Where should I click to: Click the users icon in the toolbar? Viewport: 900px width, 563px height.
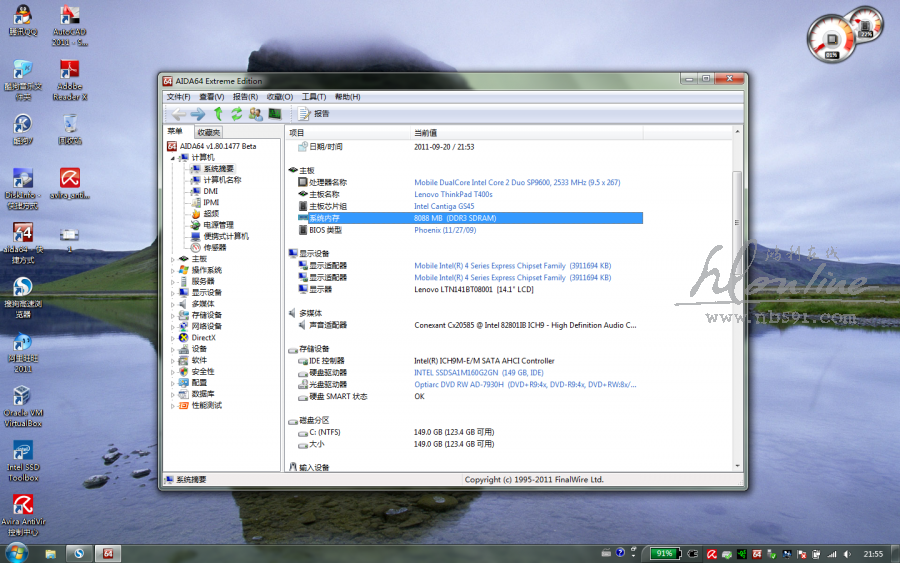(x=255, y=114)
